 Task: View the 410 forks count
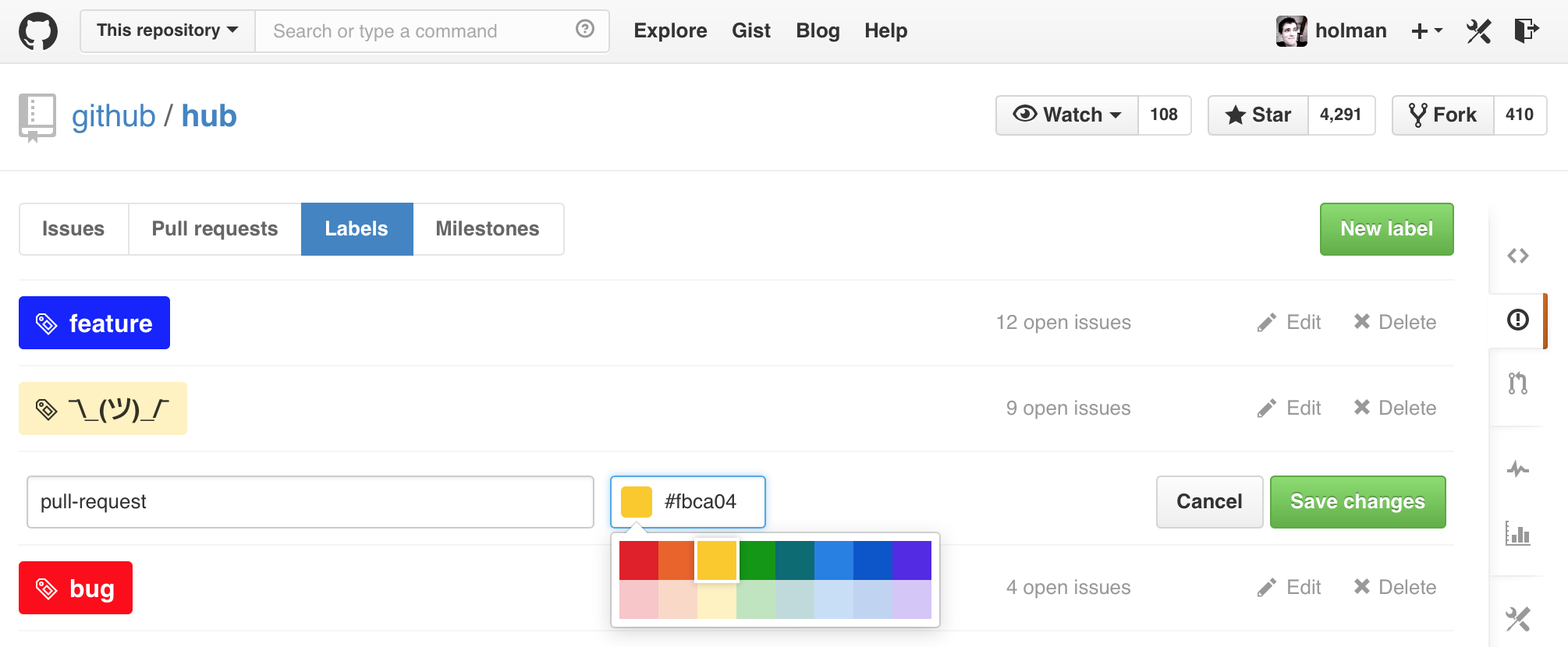1520,115
